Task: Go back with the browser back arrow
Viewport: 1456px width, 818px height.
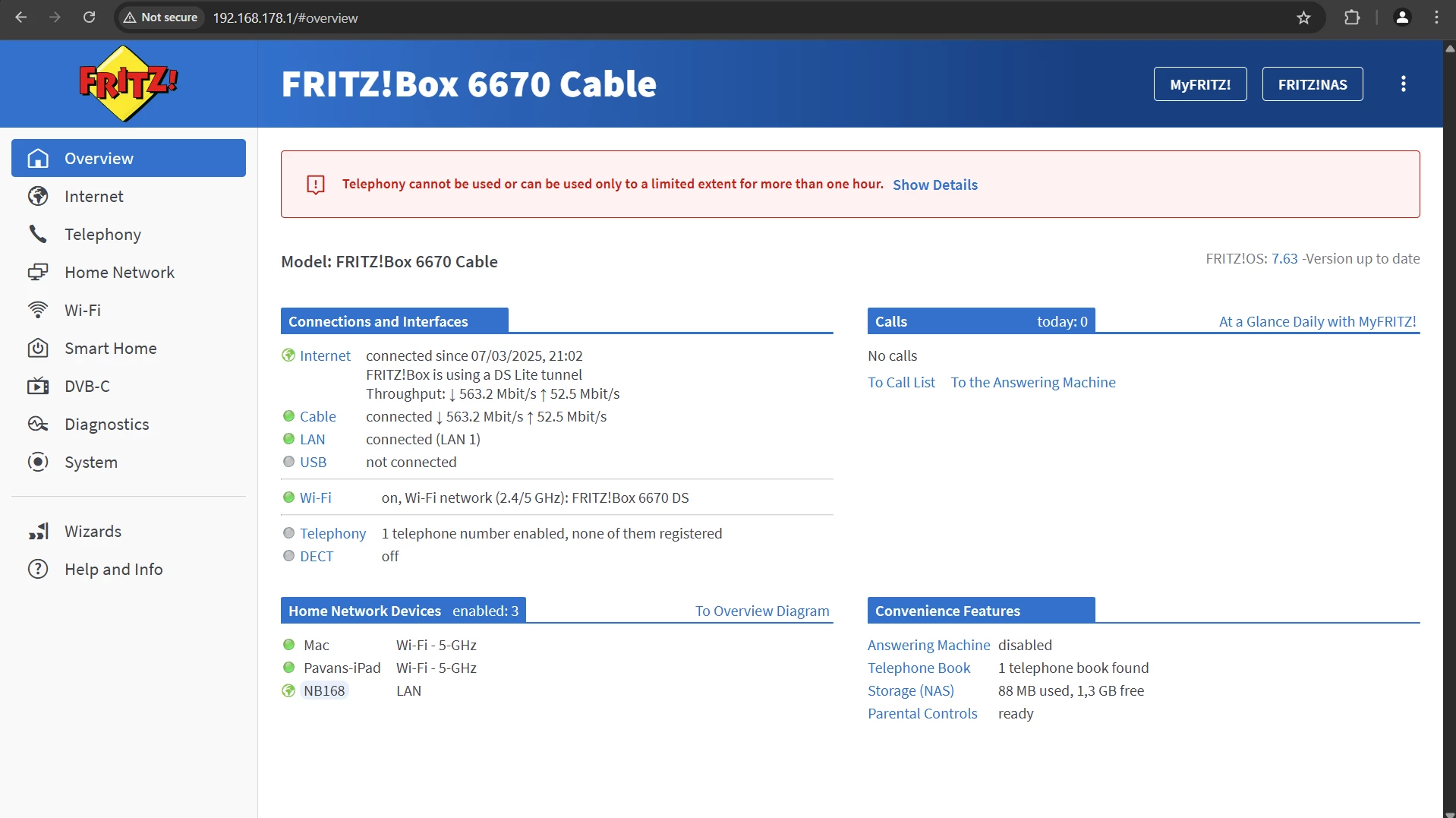Action: pos(21,17)
